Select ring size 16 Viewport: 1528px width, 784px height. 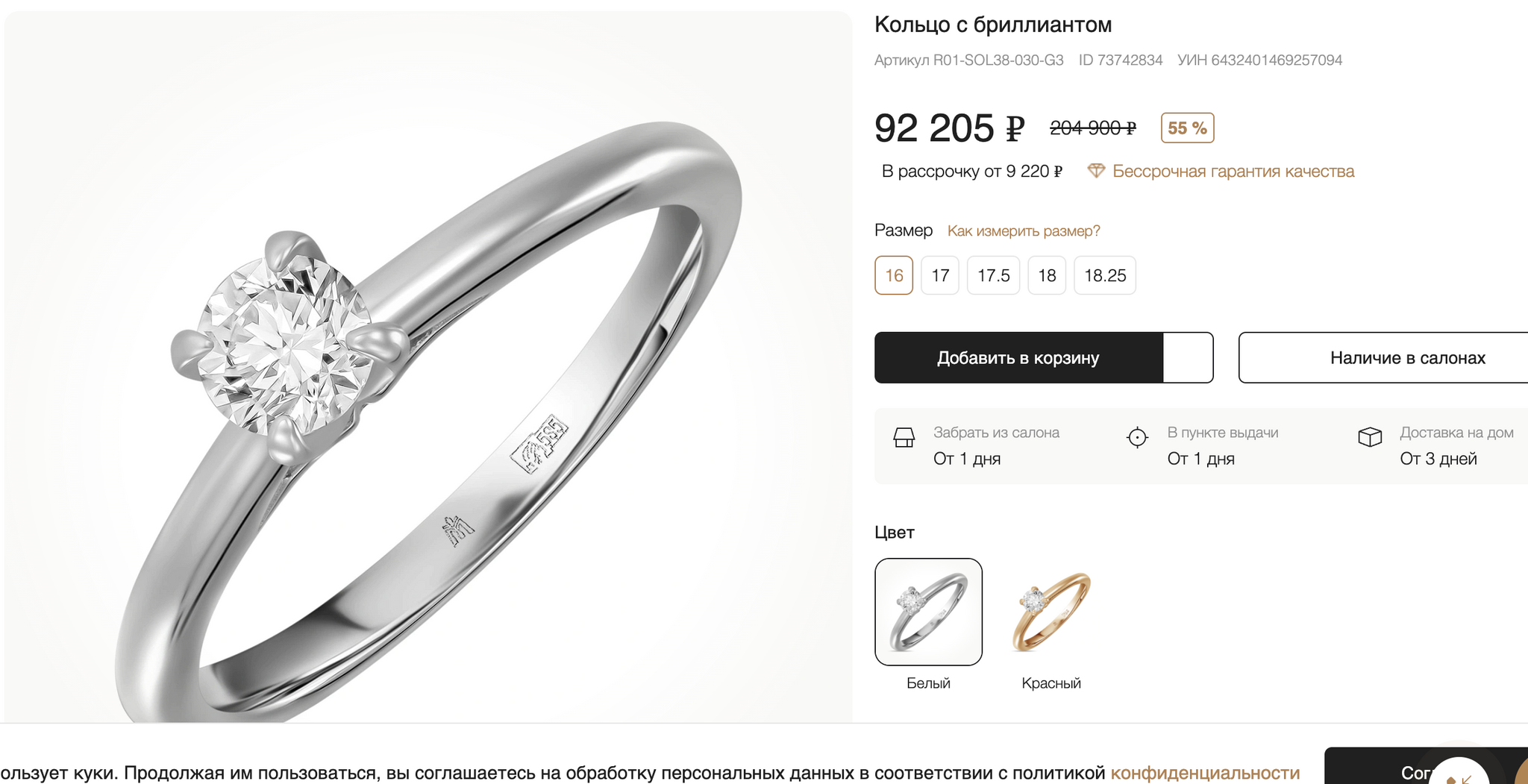point(894,275)
